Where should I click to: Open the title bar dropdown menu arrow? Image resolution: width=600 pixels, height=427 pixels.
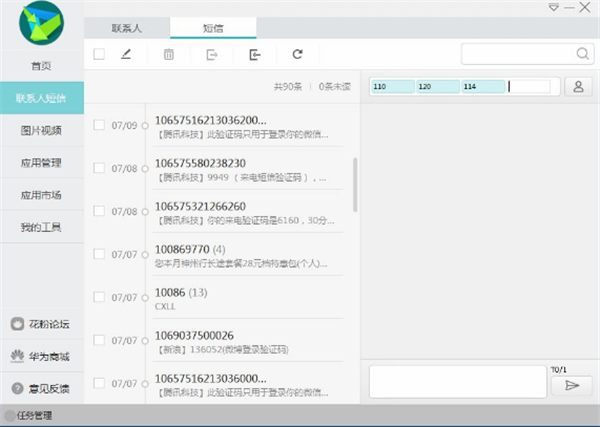[x=553, y=7]
